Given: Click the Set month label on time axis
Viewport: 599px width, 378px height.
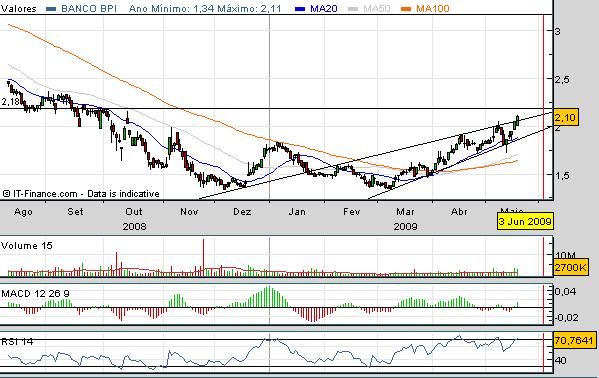Looking at the screenshot, I should coord(75,211).
